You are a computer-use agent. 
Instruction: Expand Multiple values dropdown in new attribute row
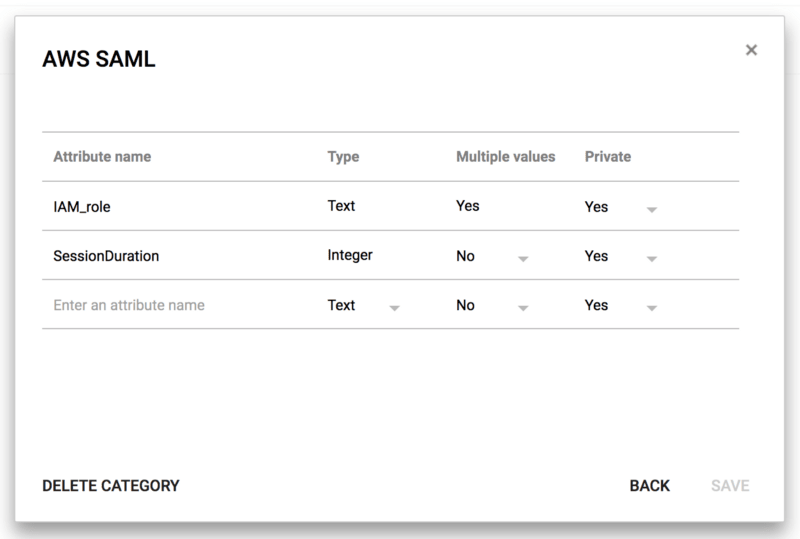coord(492,305)
